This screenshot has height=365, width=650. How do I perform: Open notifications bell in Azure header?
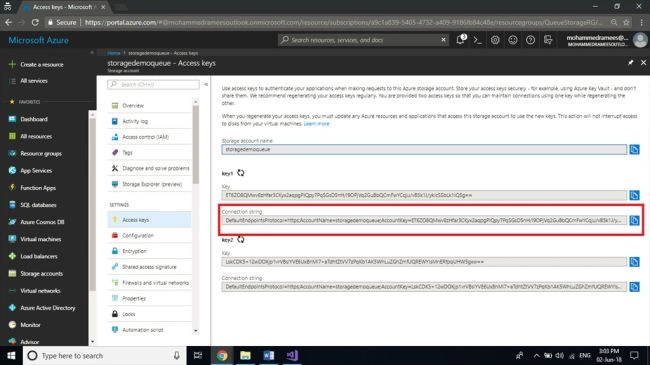pyautogui.click(x=461, y=40)
